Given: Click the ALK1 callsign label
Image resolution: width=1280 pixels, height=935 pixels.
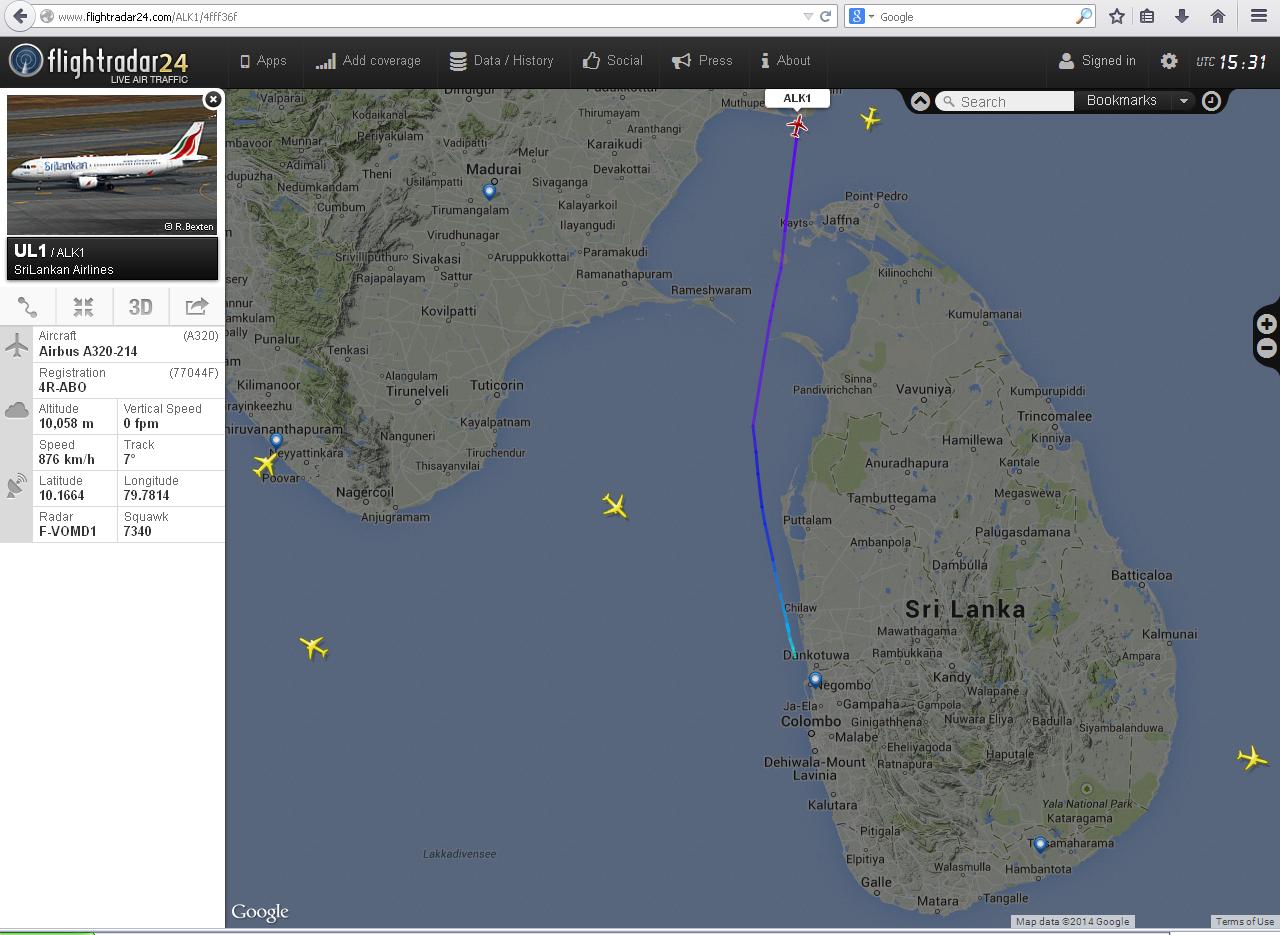Looking at the screenshot, I should pos(797,98).
